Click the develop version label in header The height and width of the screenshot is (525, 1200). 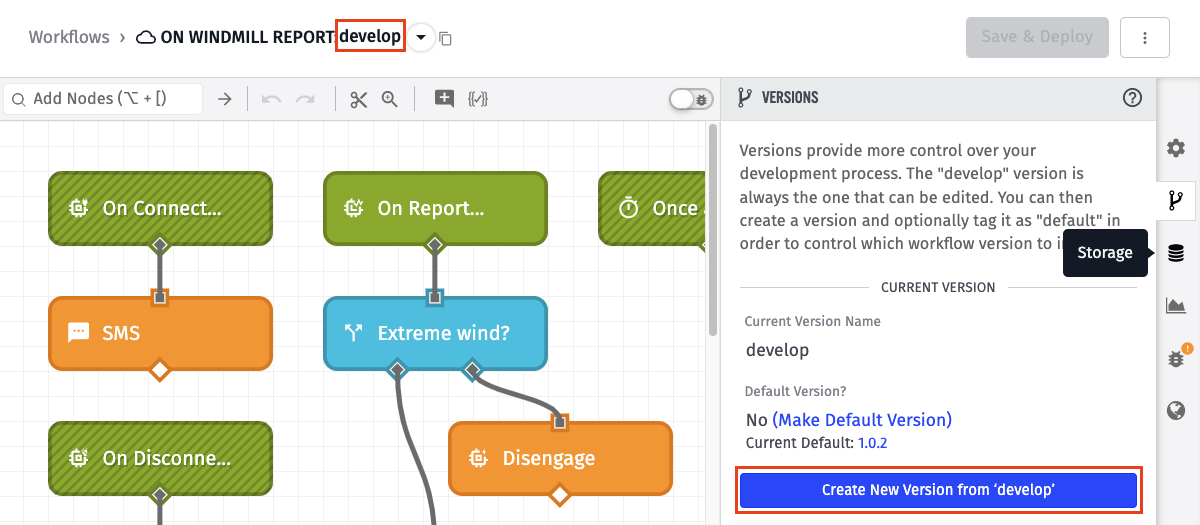370,37
